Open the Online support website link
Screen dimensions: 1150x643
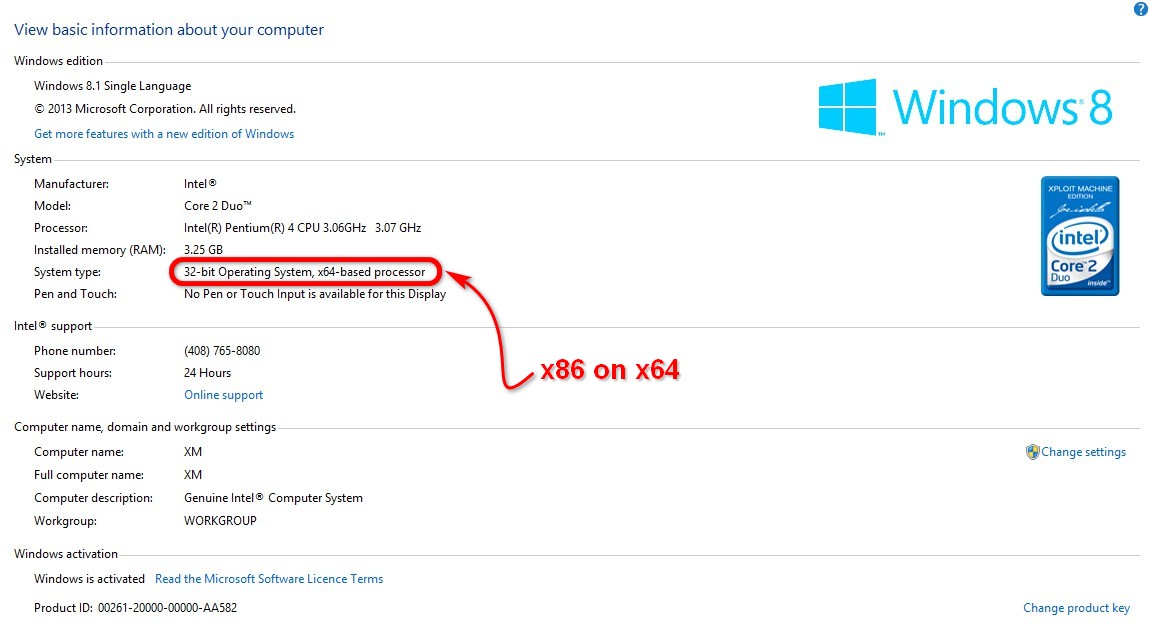[x=223, y=394]
